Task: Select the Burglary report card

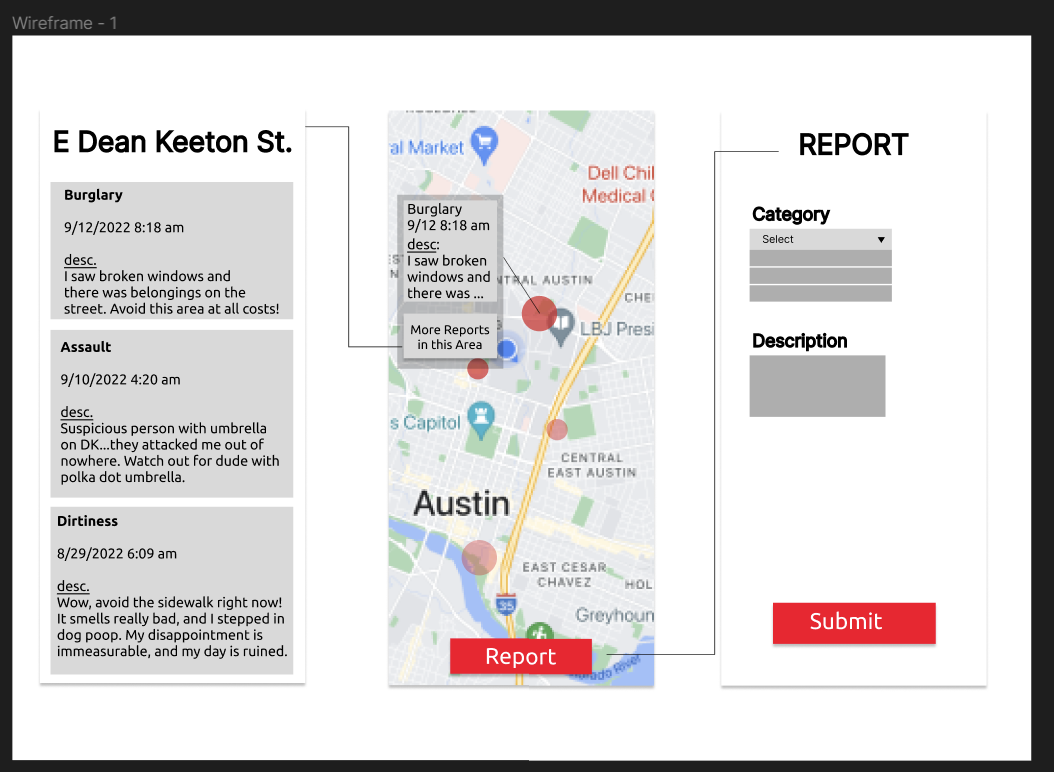Action: pos(171,250)
